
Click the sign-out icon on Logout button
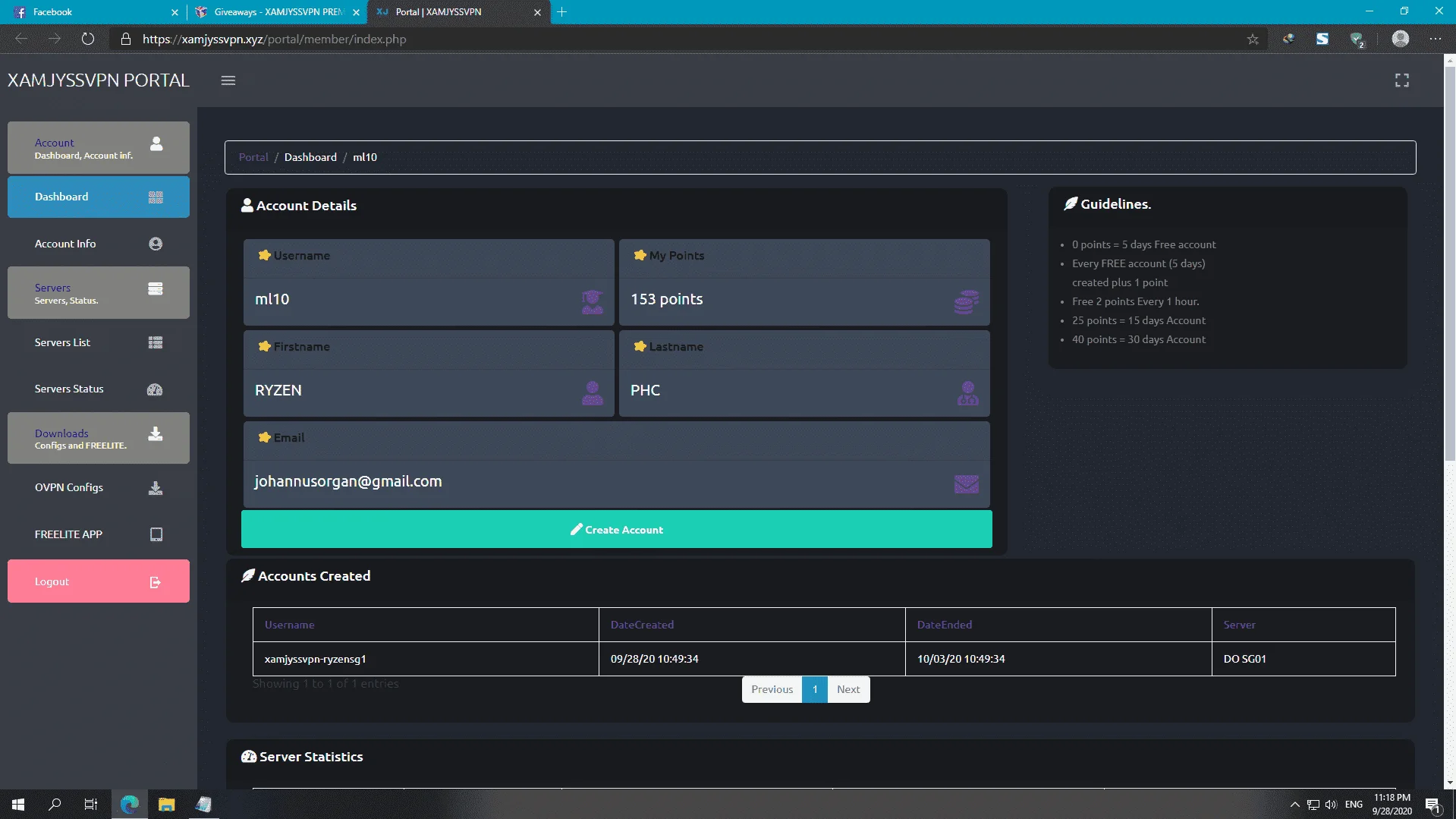[x=156, y=582]
